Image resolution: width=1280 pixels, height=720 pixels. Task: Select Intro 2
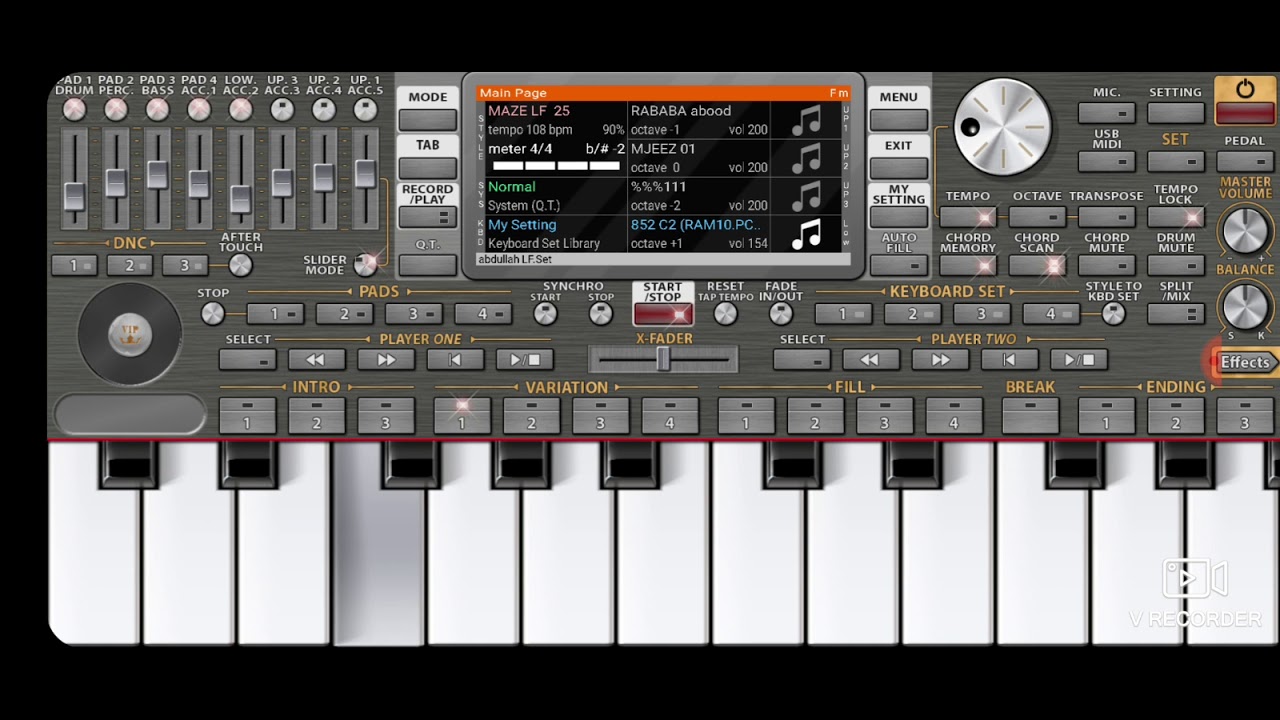(x=316, y=415)
